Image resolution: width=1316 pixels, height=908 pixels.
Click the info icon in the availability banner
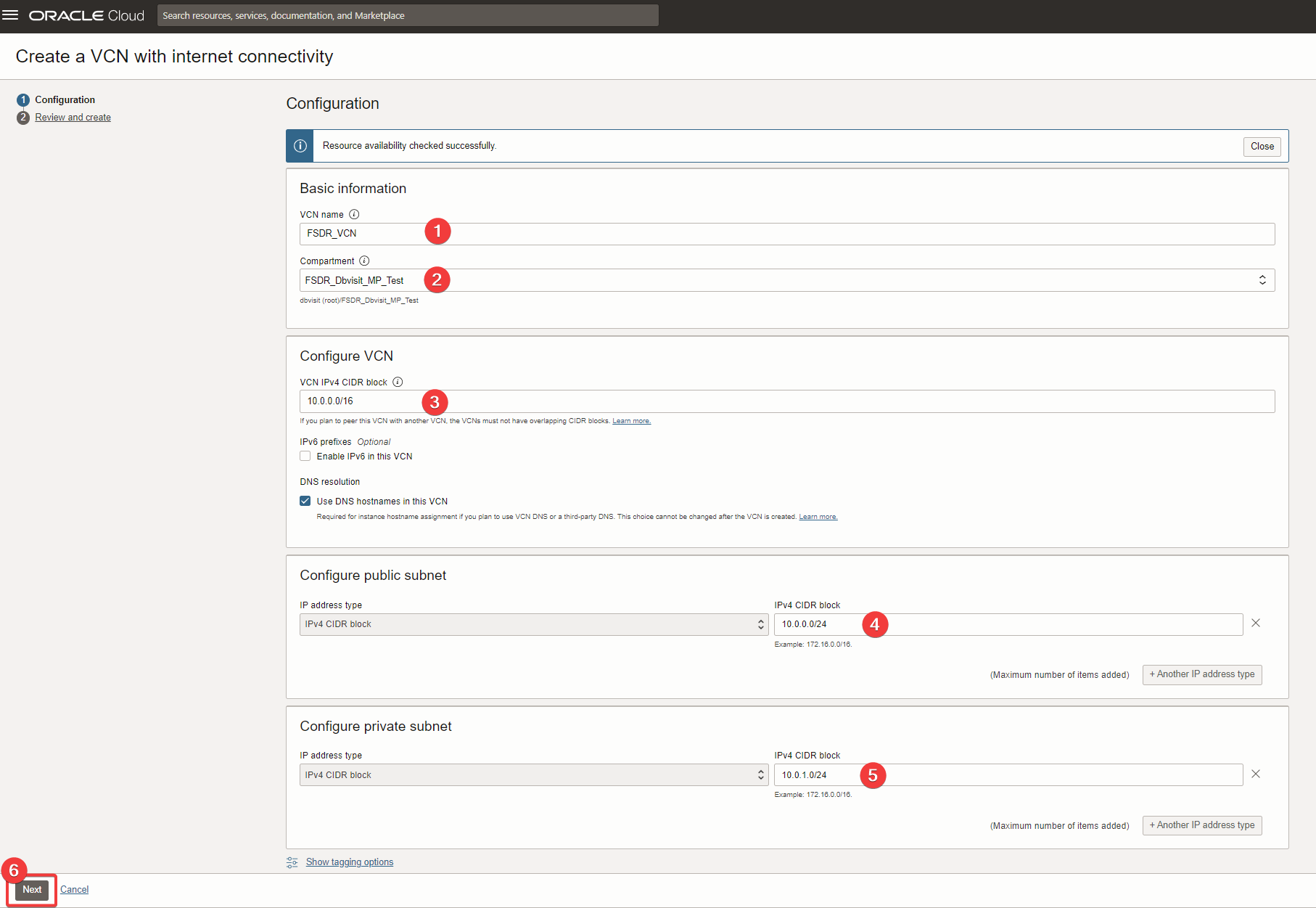click(300, 146)
